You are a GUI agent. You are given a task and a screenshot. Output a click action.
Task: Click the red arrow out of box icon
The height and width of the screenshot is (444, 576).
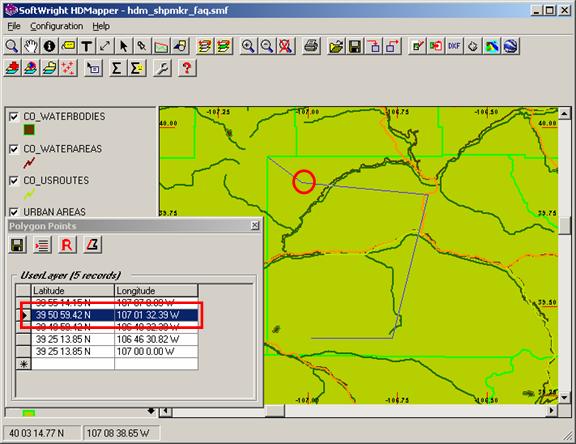(392, 46)
